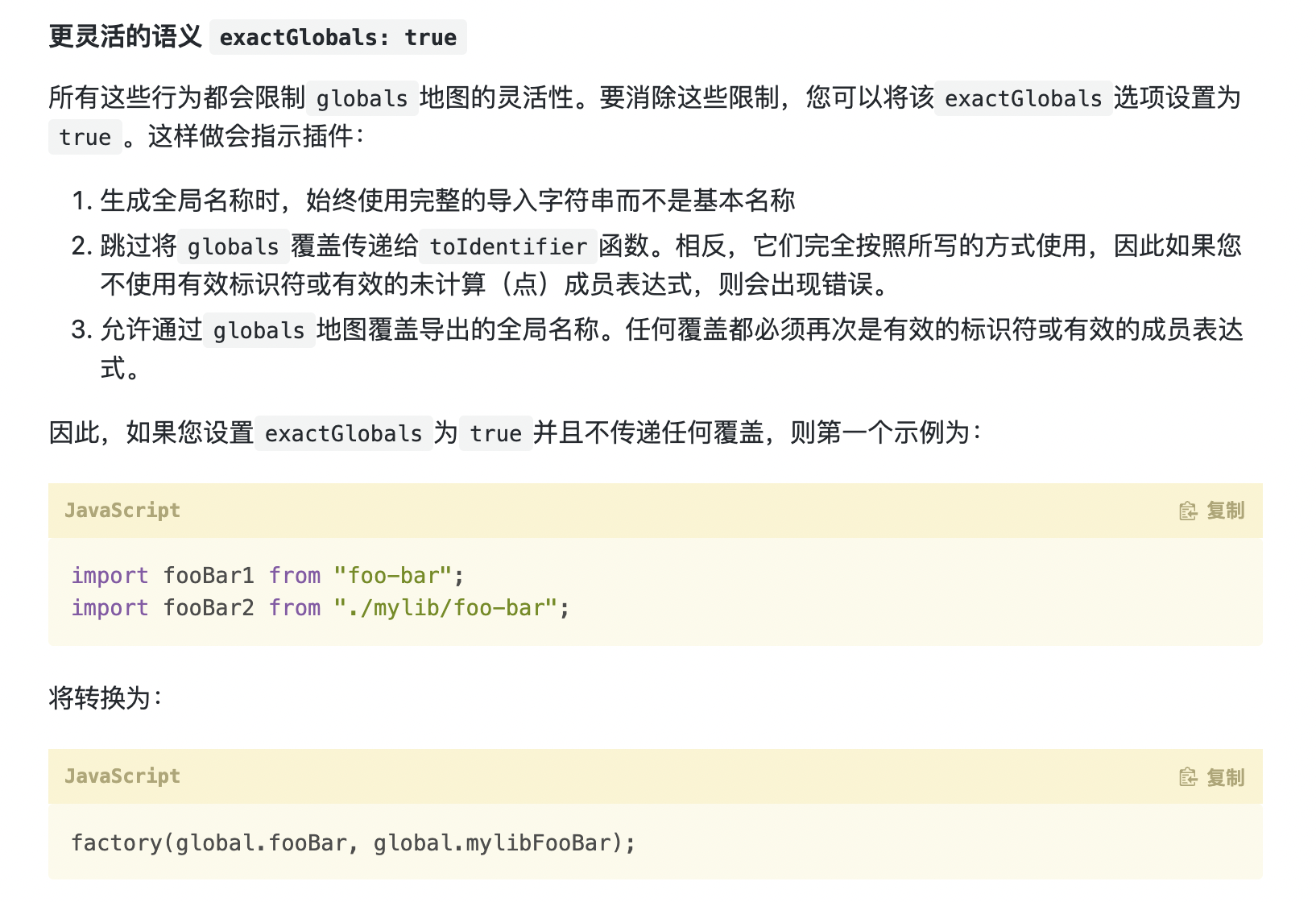Click the globals code after 跳过将

click(x=234, y=246)
